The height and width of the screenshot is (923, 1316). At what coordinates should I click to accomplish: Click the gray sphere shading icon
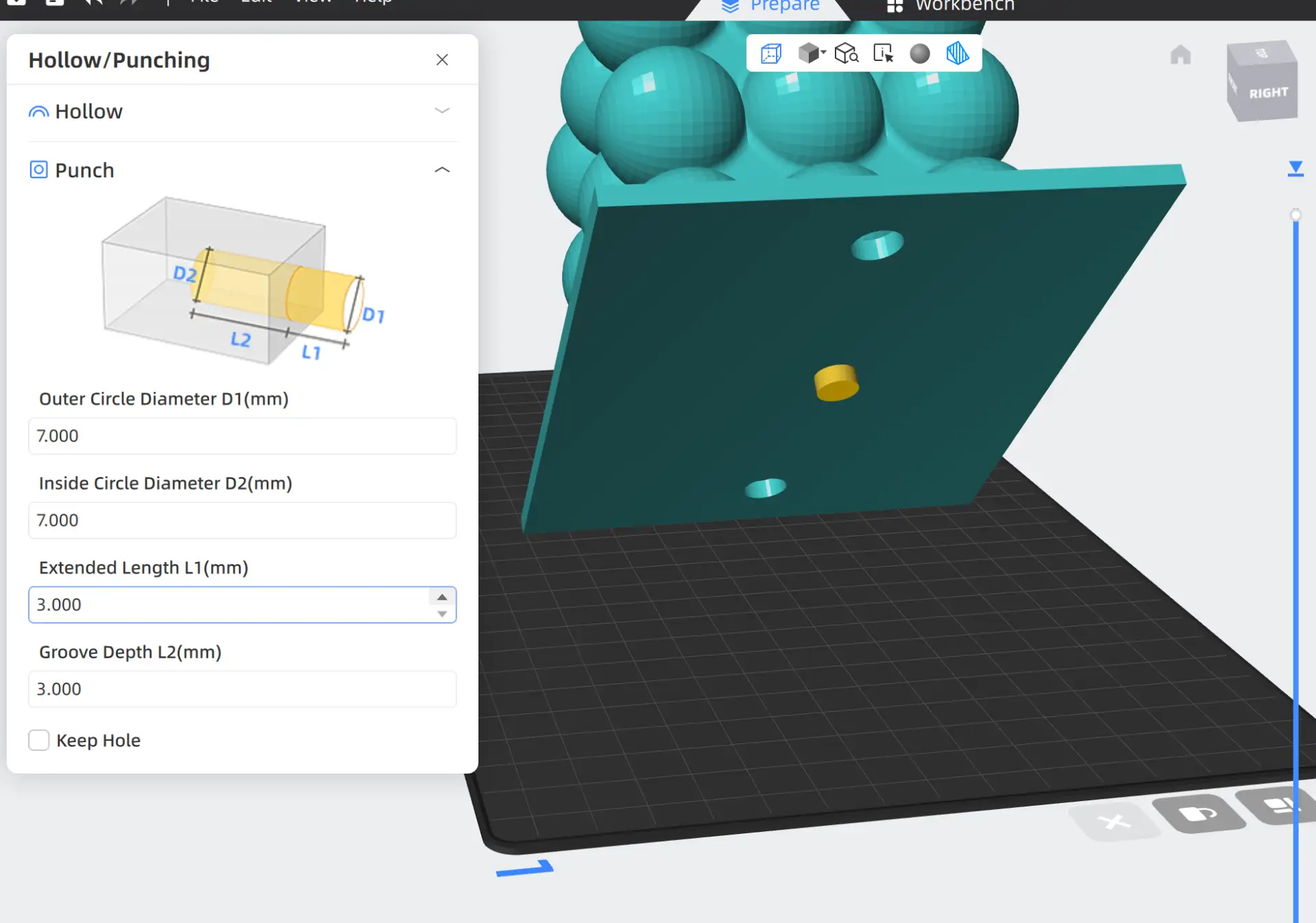point(920,53)
